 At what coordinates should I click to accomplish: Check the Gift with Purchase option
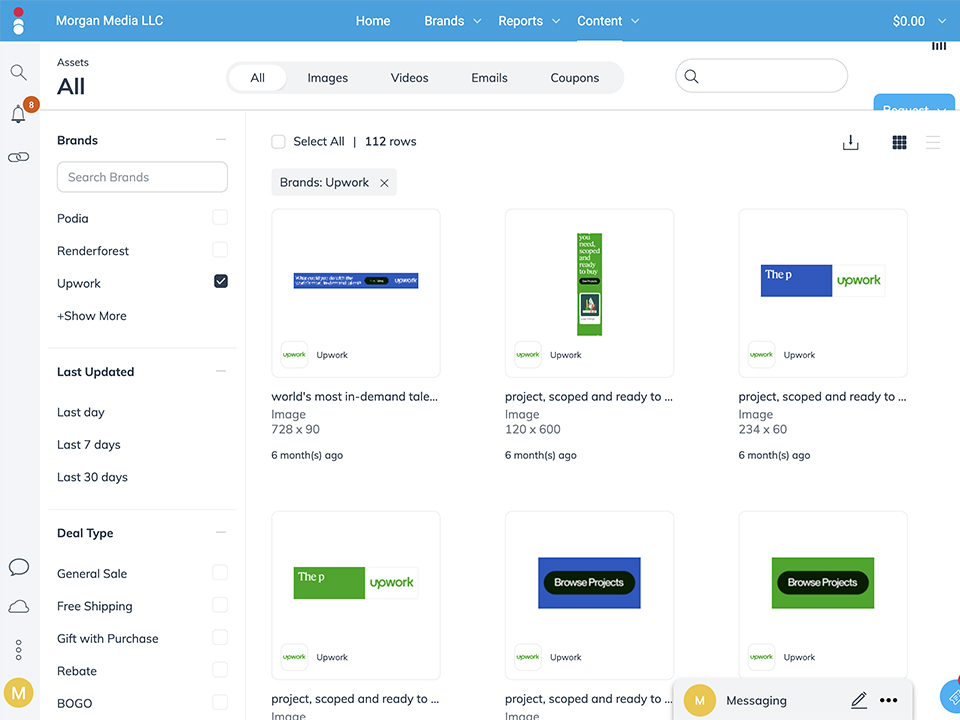[220, 637]
